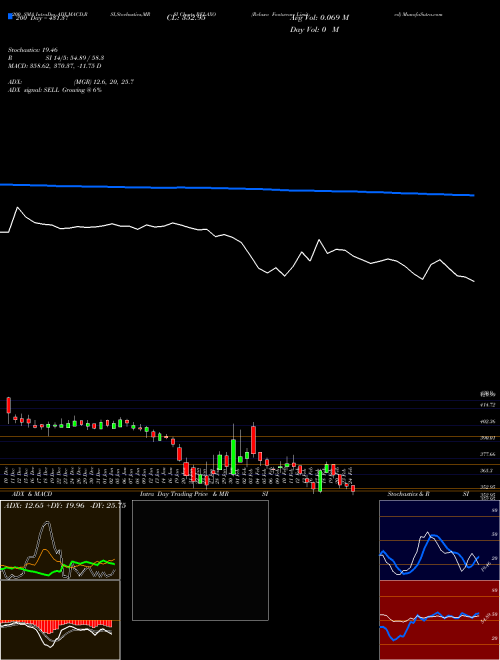Image resolution: width=500 pixels, height=660 pixels.
Task: Click the '(MGR) 12.6, 20, 25.7' values
Action: tap(104, 82)
